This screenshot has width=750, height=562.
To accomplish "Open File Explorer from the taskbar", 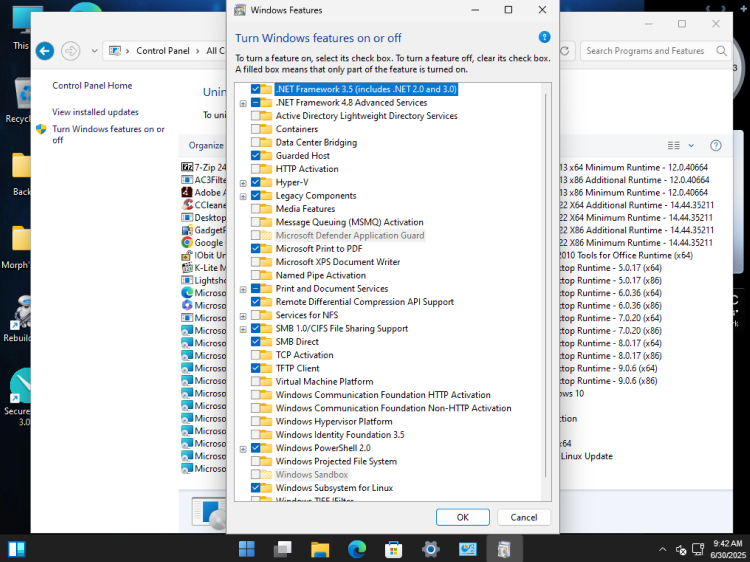I will click(x=320, y=549).
